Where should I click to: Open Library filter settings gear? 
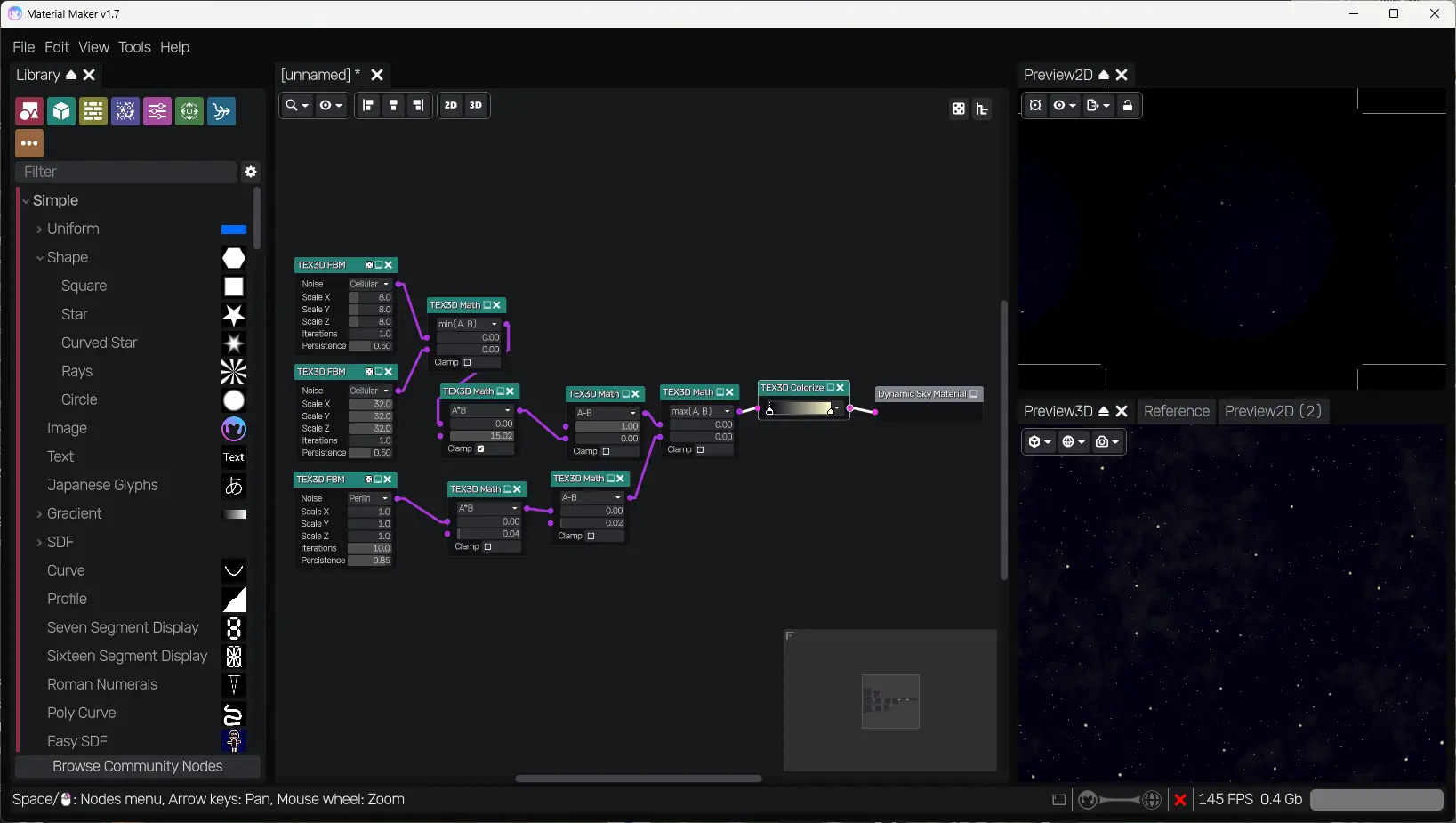point(251,172)
